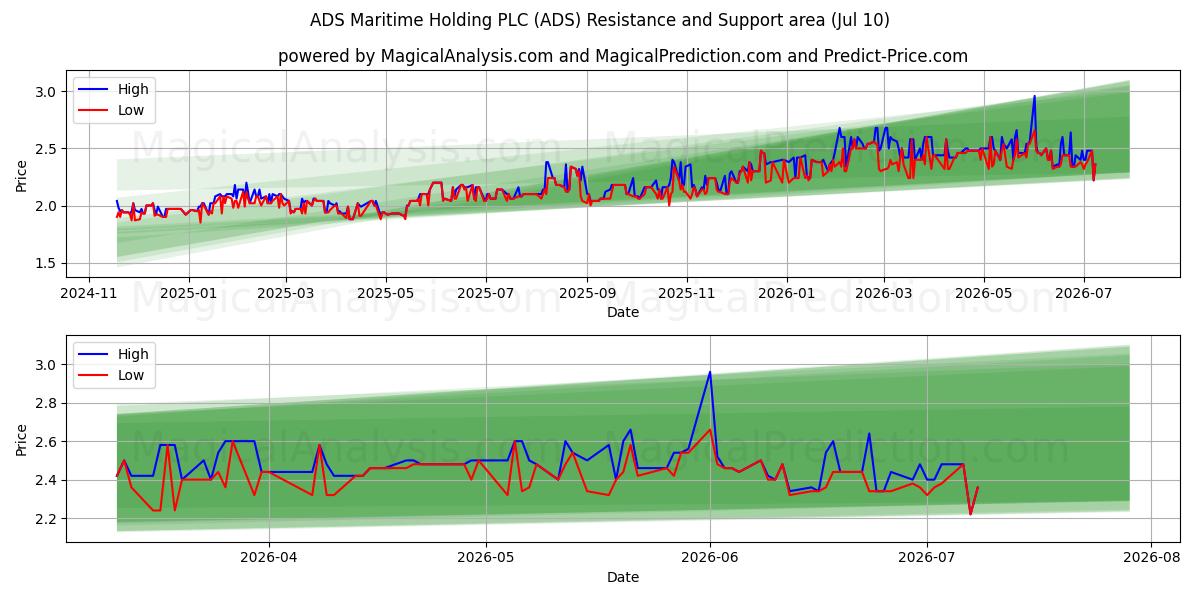The height and width of the screenshot is (600, 1200).
Task: Click the '1.5' price tick on the upper chart
Action: click(48, 263)
